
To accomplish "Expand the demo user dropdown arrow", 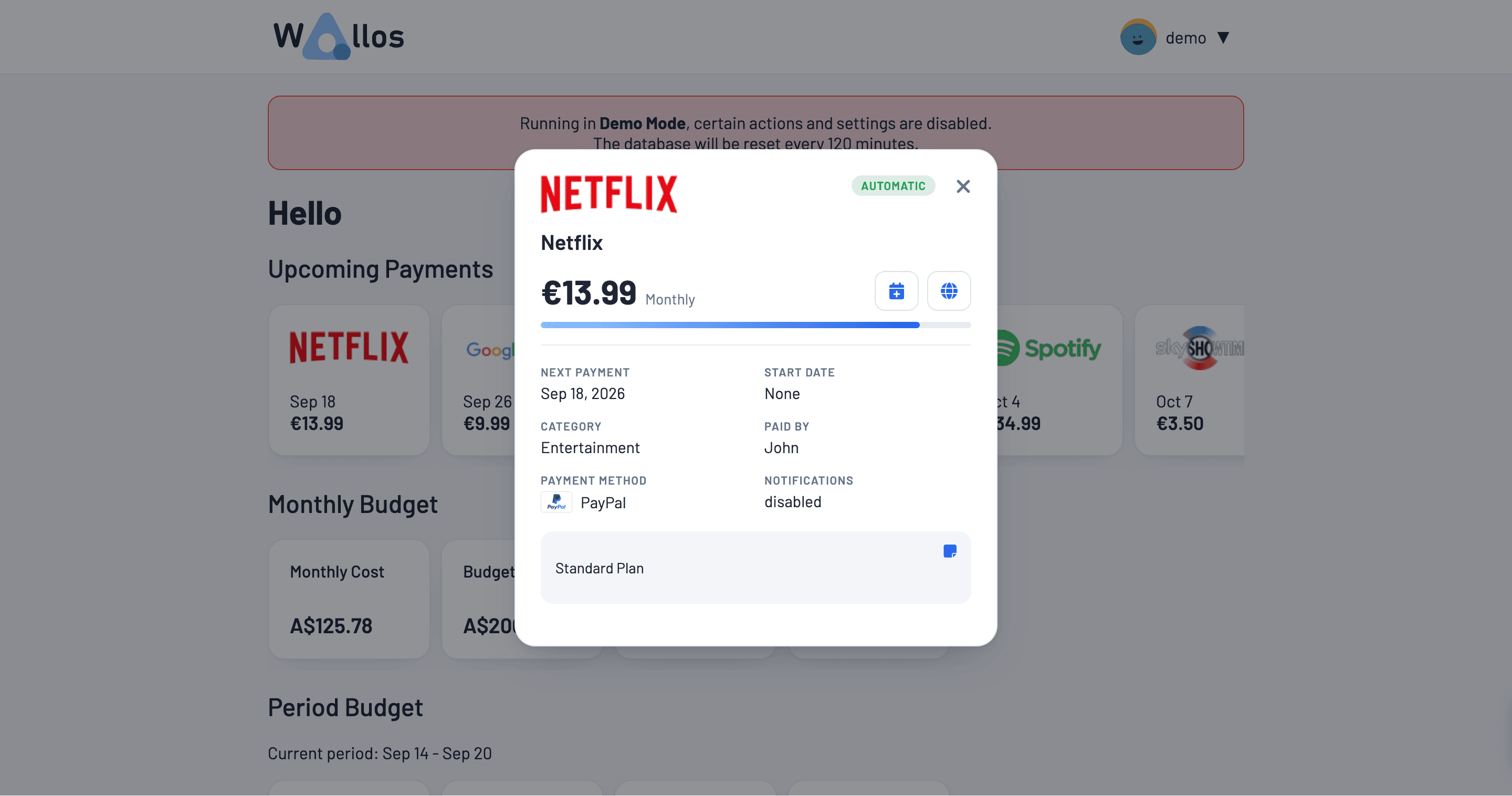I will click(x=1223, y=38).
